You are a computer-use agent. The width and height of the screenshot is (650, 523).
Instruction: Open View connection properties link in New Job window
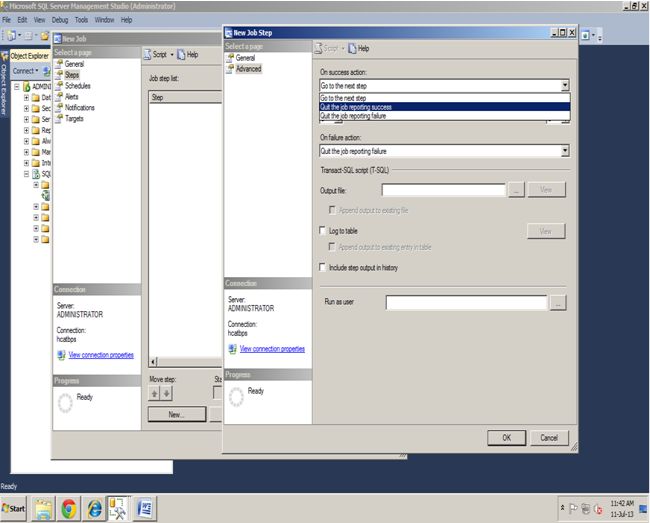tap(101, 355)
